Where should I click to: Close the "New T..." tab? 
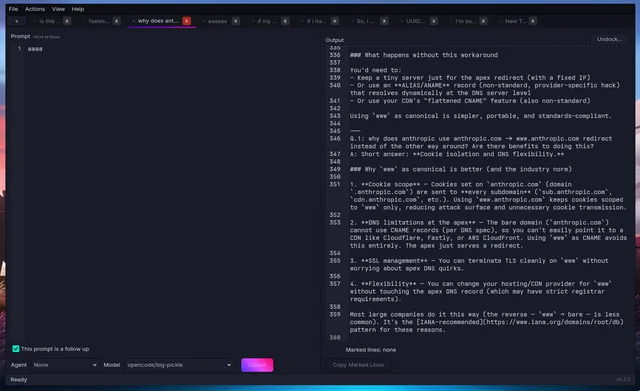pos(533,21)
